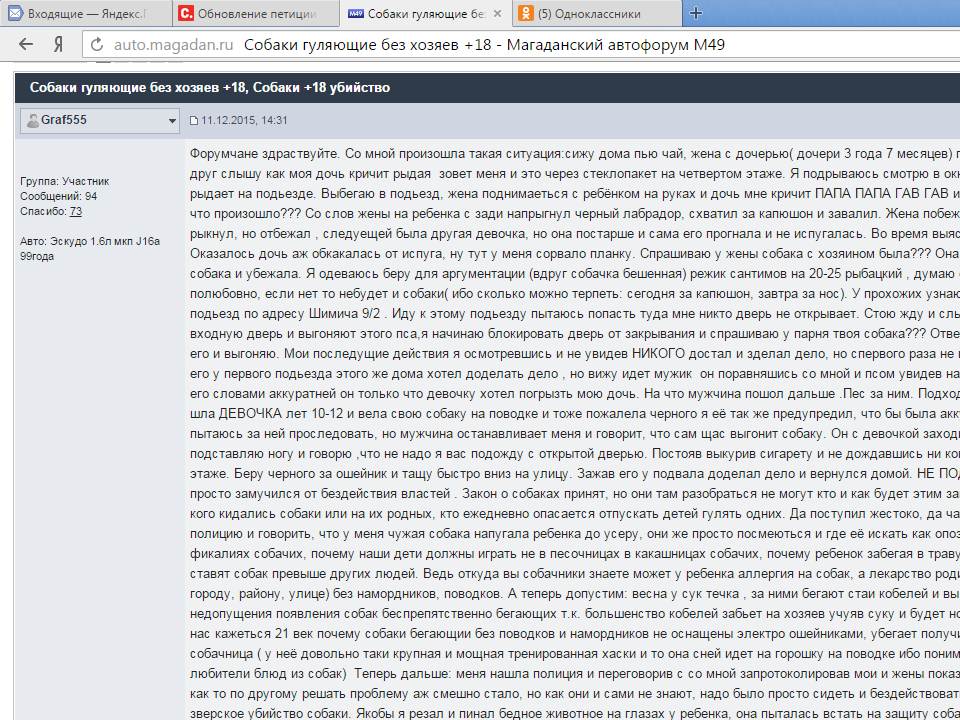Screen dimensions: 960x720
Task: Click the Graf555 username
Action: click(63, 120)
